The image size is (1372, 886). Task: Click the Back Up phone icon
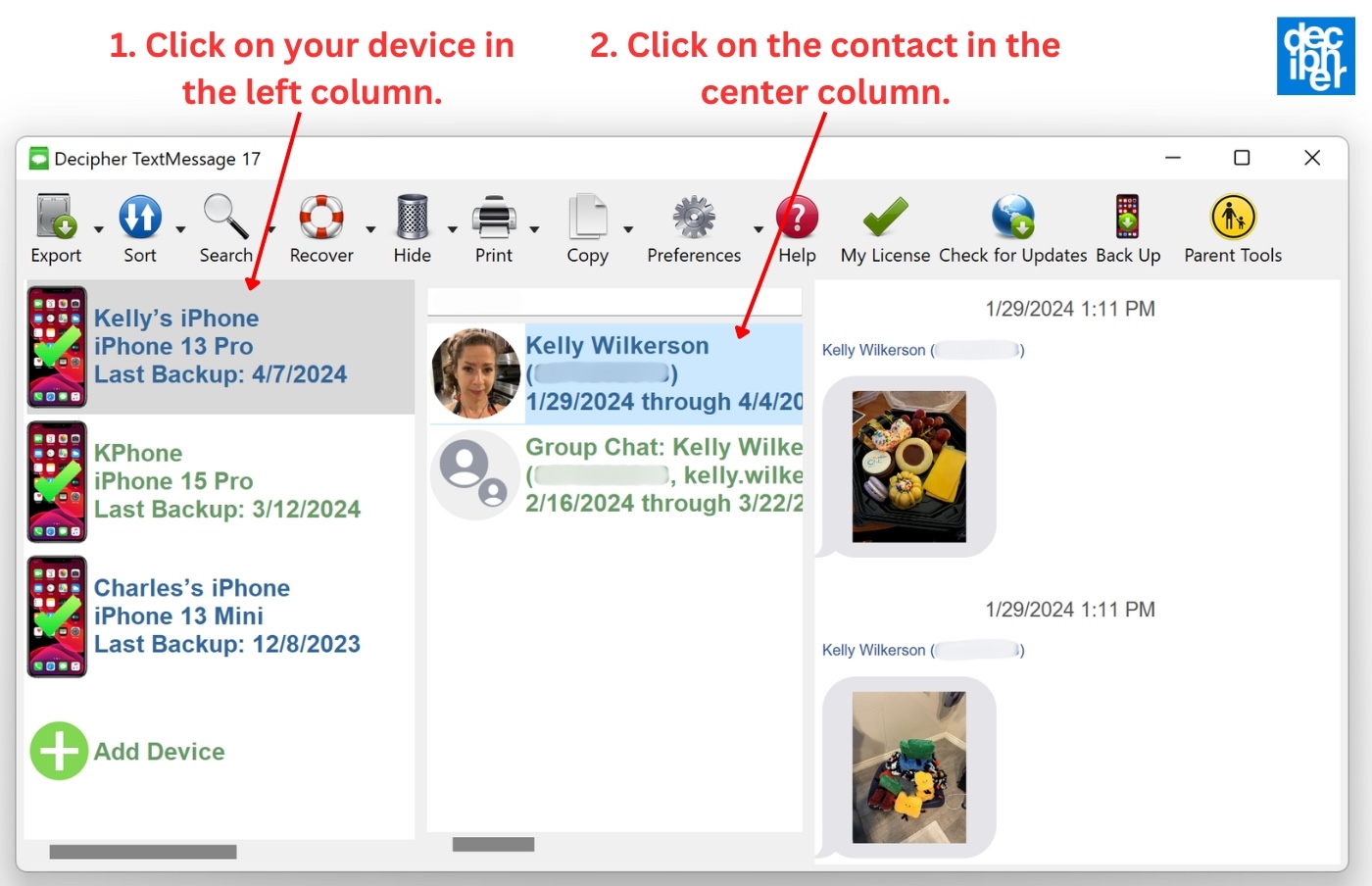pyautogui.click(x=1126, y=216)
